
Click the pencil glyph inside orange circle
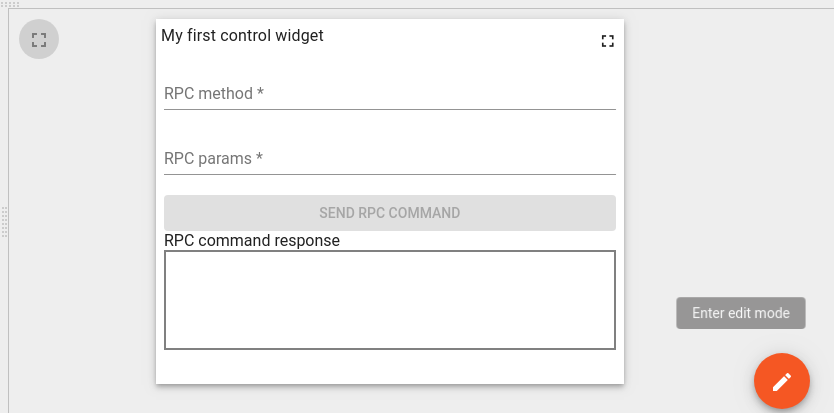pos(782,381)
